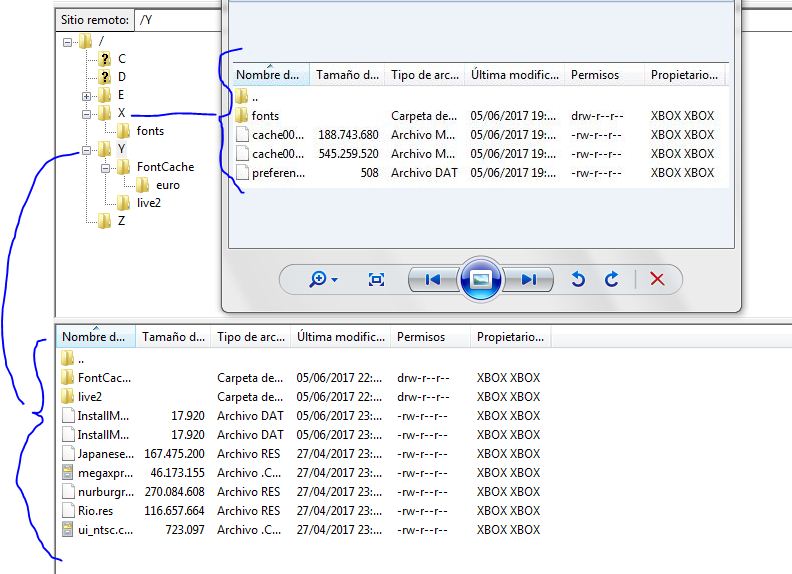Select the nurburgr... RES file row
The image size is (792, 574).
pos(103,492)
